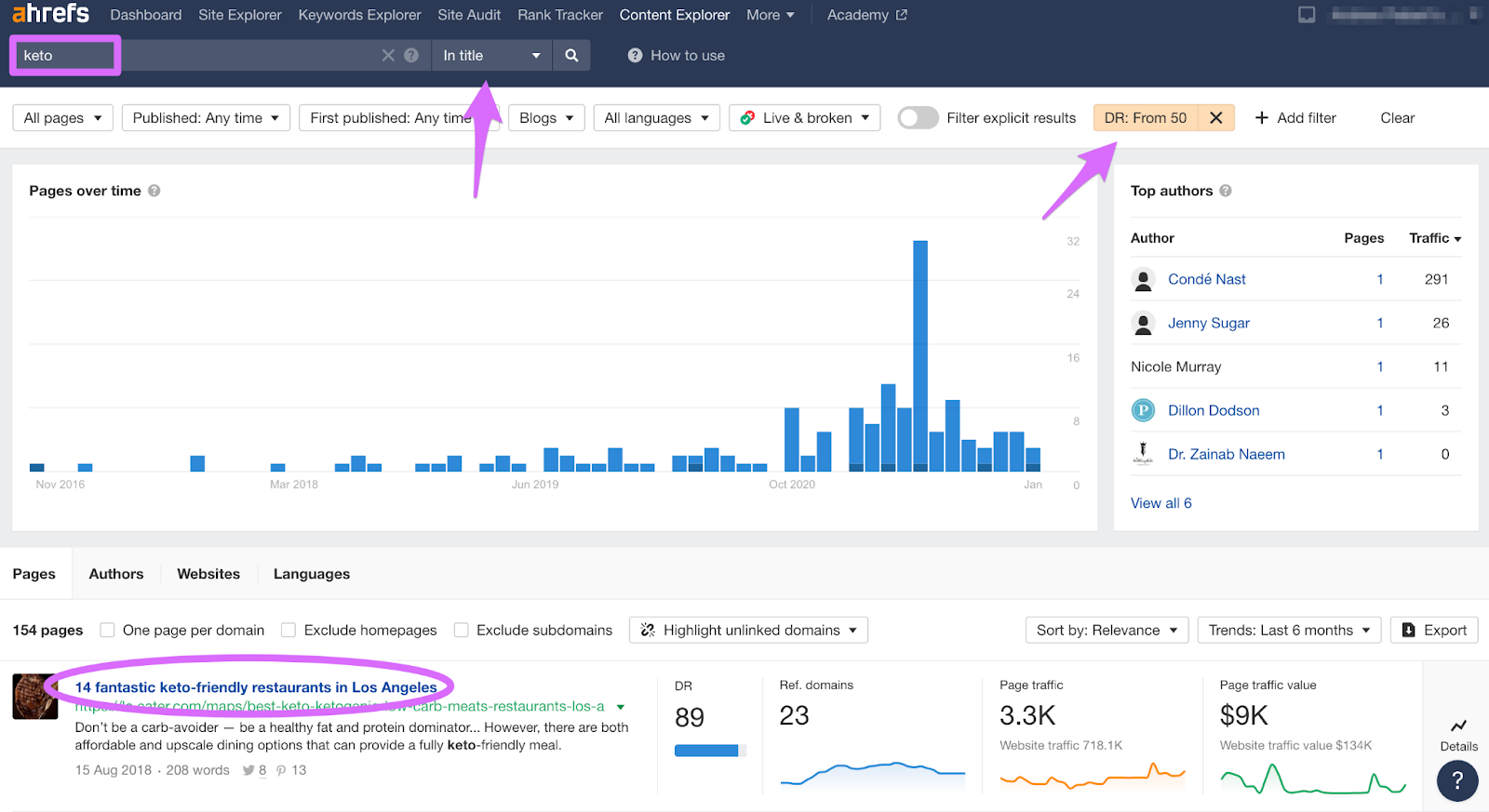The height and width of the screenshot is (812, 1489).
Task: Open First published: Any time dropdown
Action: click(399, 118)
